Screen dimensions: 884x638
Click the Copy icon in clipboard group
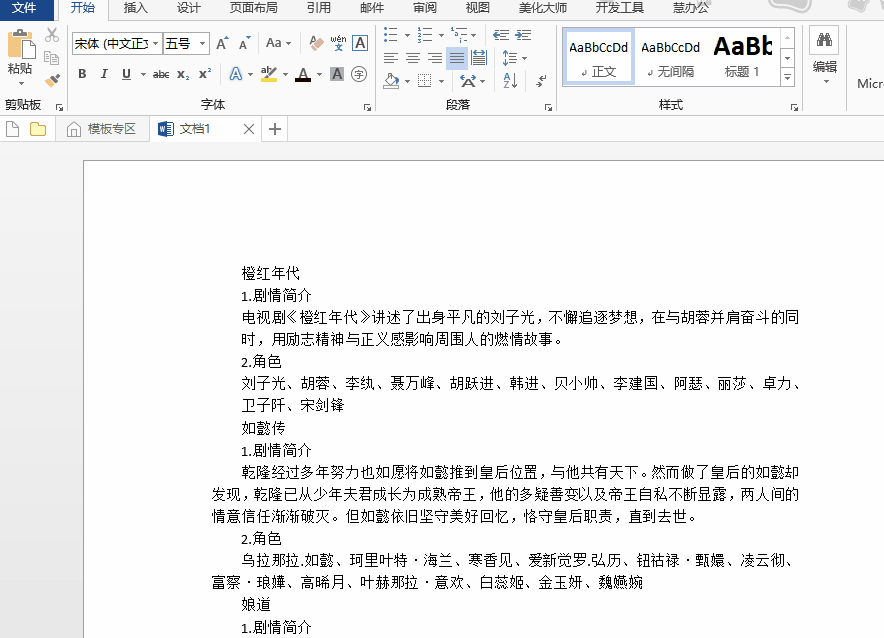point(52,57)
